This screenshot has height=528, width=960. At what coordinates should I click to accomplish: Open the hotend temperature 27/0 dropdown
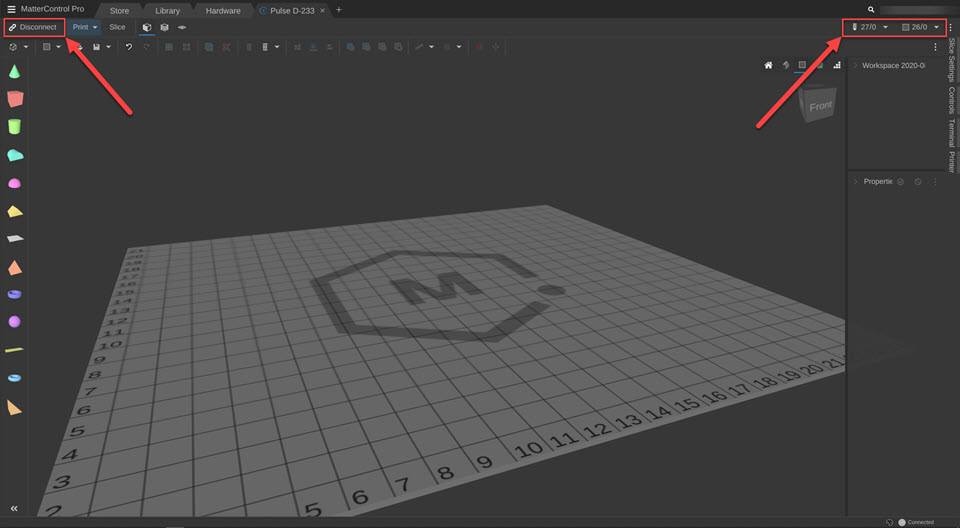point(885,27)
